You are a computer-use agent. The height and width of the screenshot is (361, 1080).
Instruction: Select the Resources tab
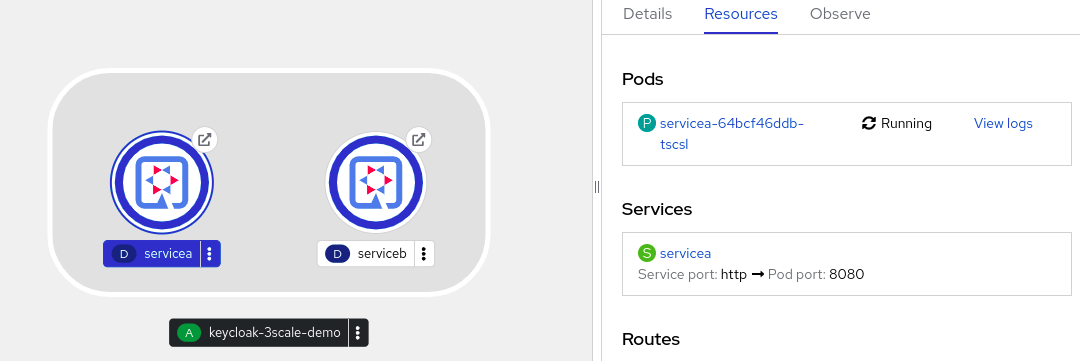click(741, 14)
